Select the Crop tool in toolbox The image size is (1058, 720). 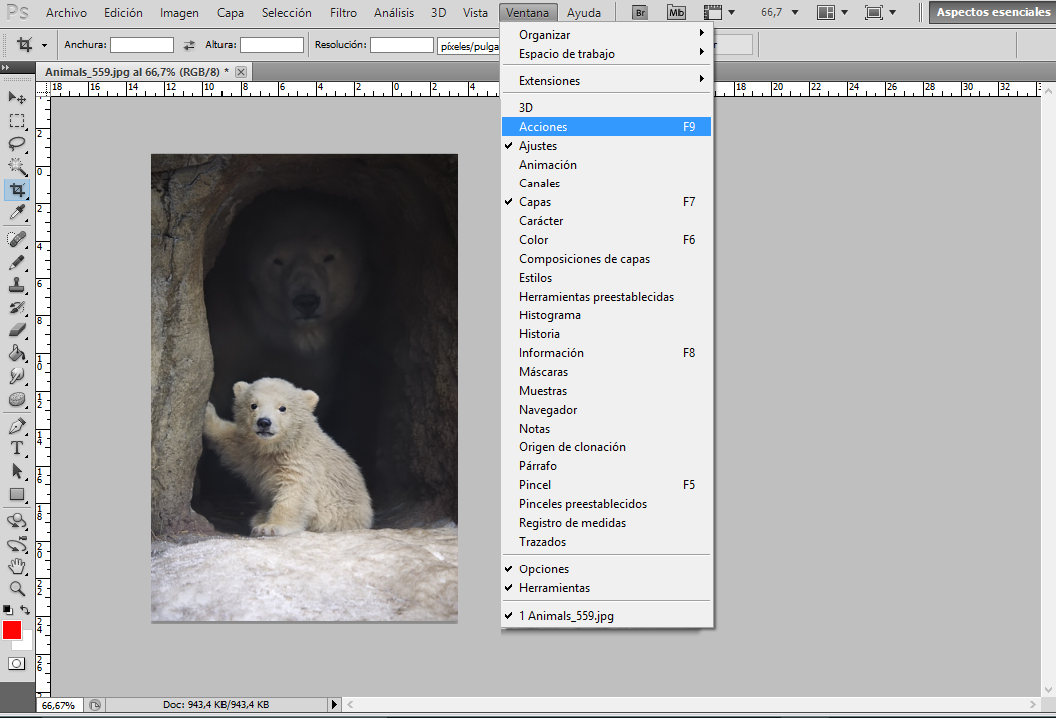point(17,190)
